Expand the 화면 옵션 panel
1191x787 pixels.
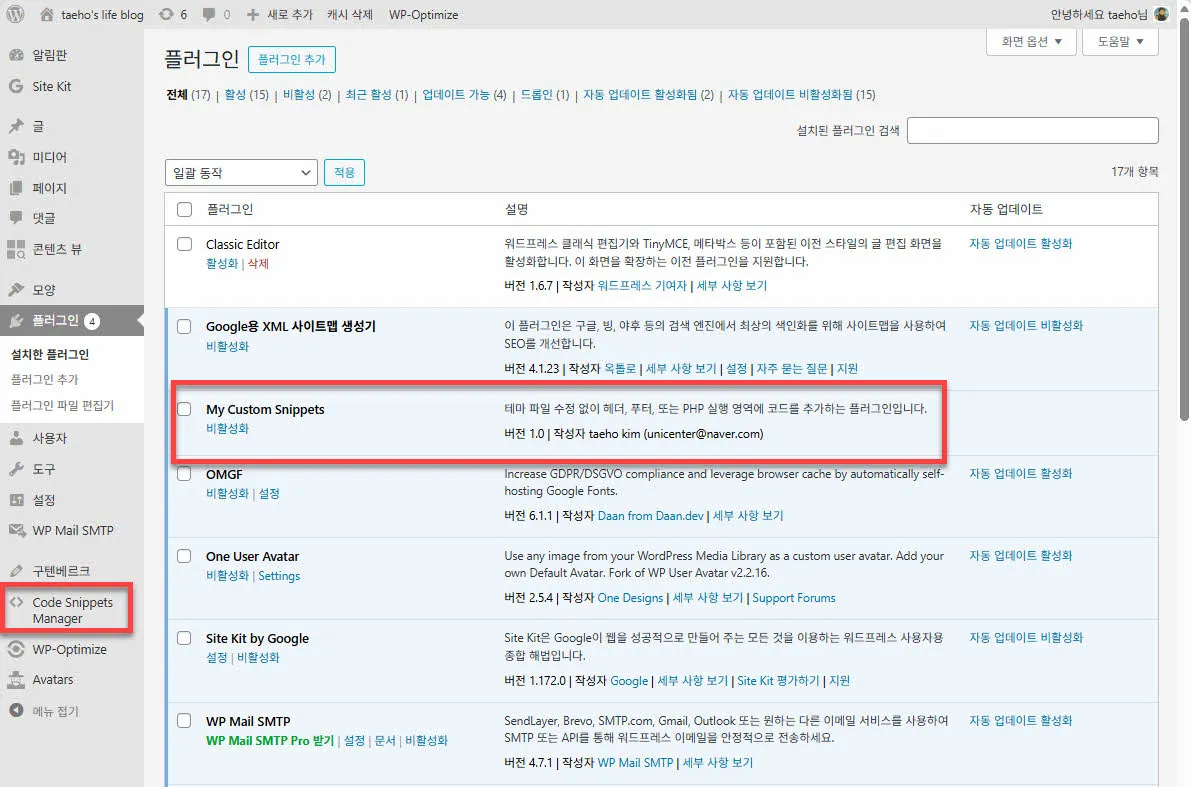(x=1029, y=43)
